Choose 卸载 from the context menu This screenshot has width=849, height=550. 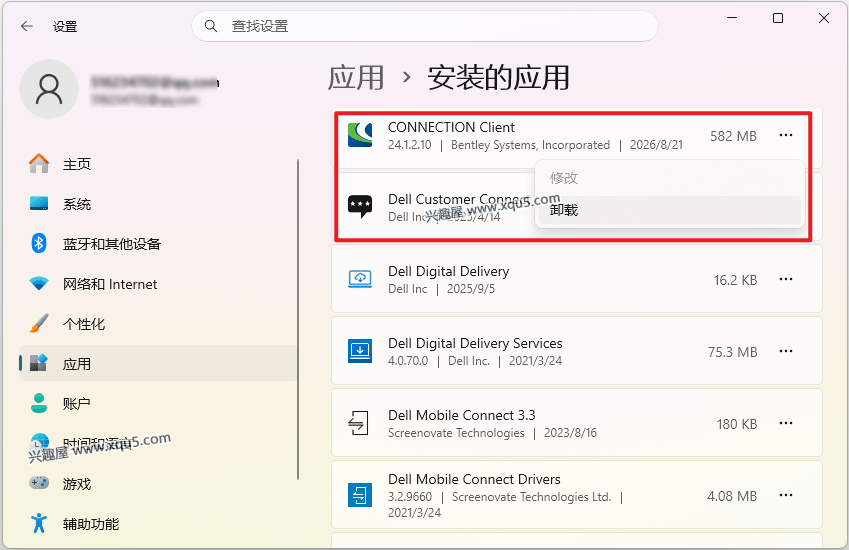click(x=669, y=210)
